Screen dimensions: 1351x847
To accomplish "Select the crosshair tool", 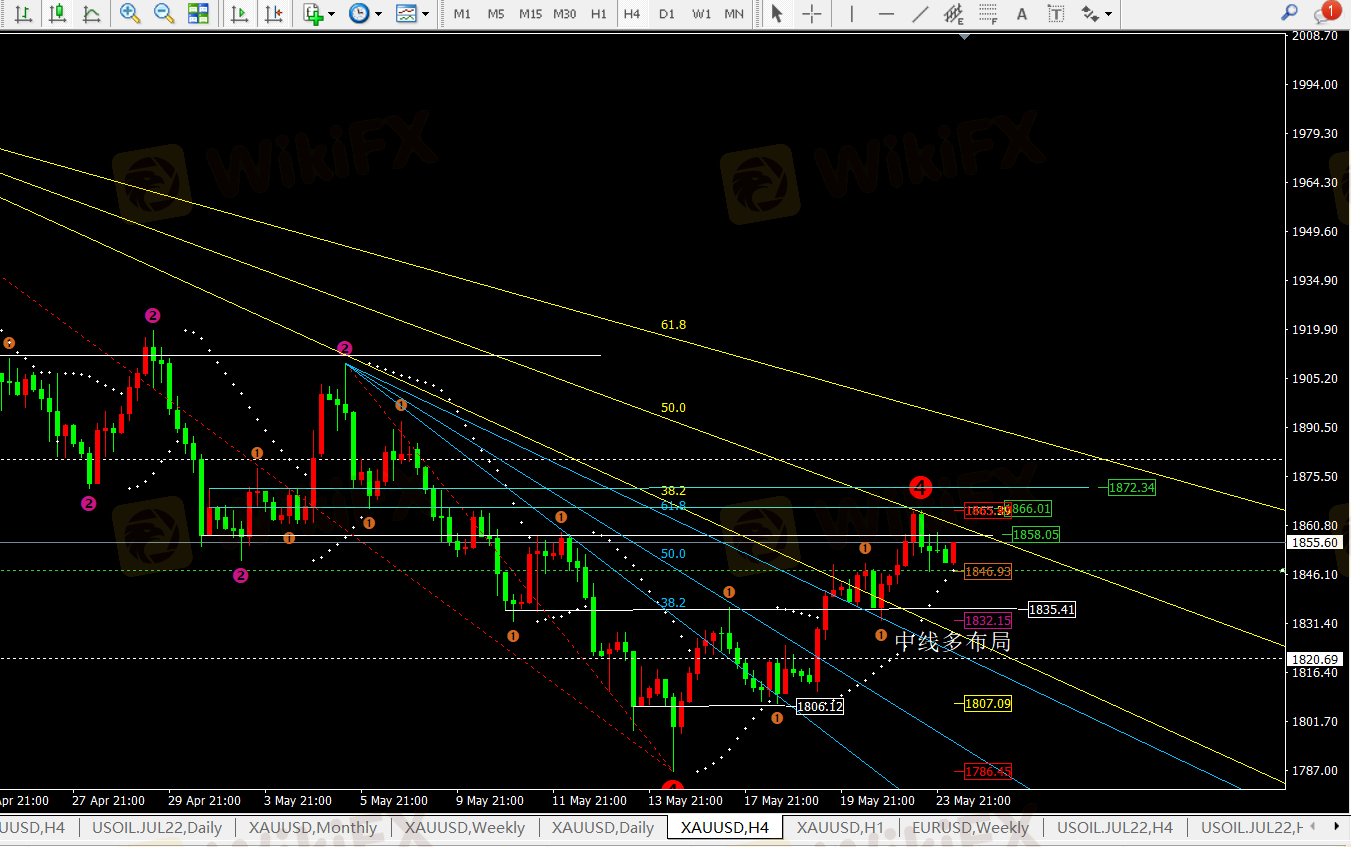I will (812, 14).
